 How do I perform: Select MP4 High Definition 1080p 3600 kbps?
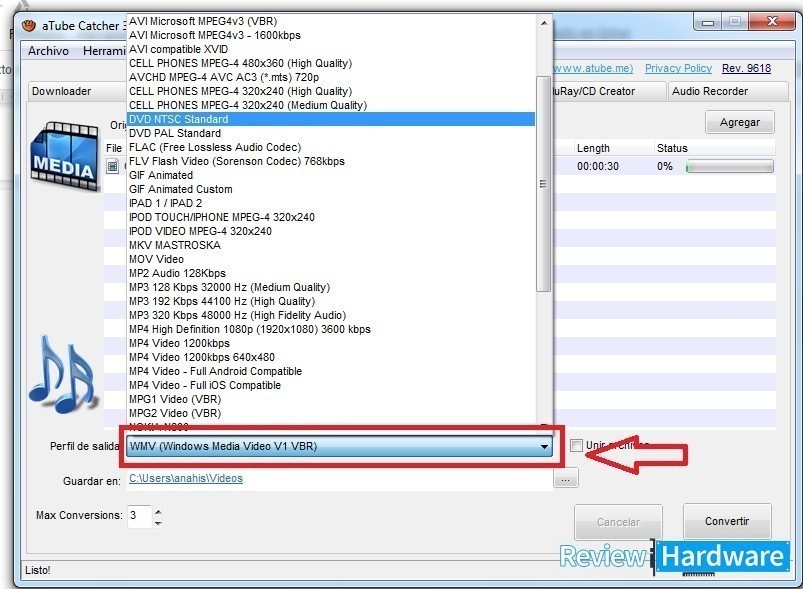click(x=331, y=329)
